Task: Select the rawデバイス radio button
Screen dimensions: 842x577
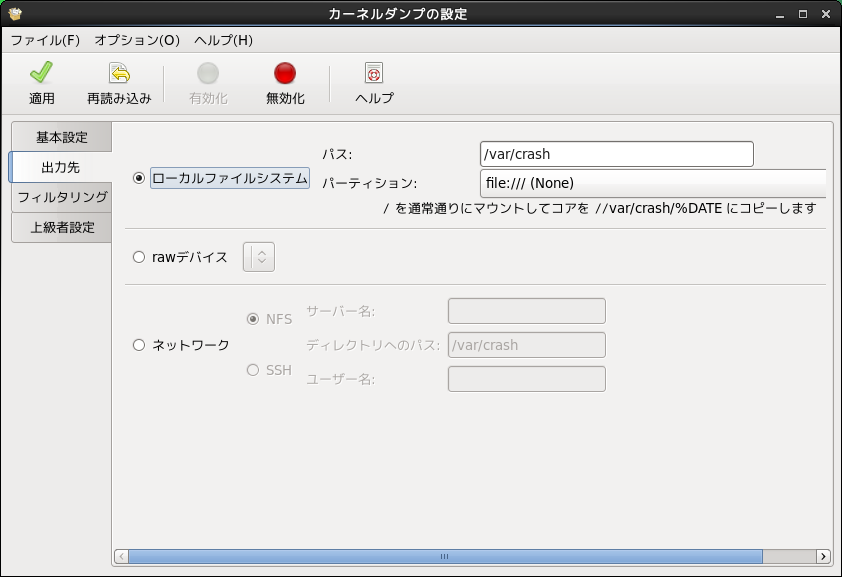Action: tap(139, 257)
